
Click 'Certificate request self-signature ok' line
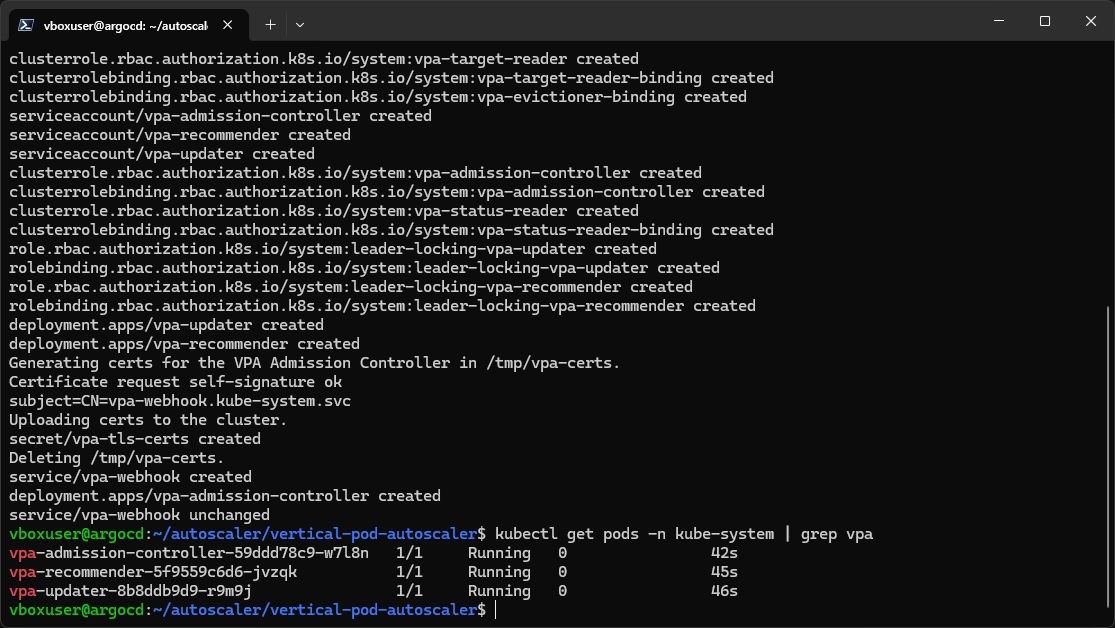point(176,381)
